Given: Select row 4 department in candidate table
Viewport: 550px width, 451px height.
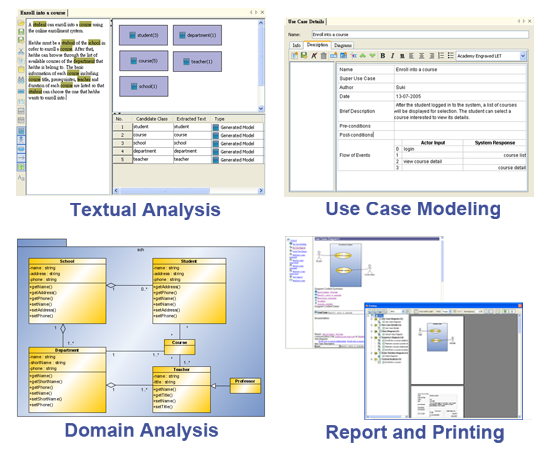Looking at the screenshot, I should (188, 151).
